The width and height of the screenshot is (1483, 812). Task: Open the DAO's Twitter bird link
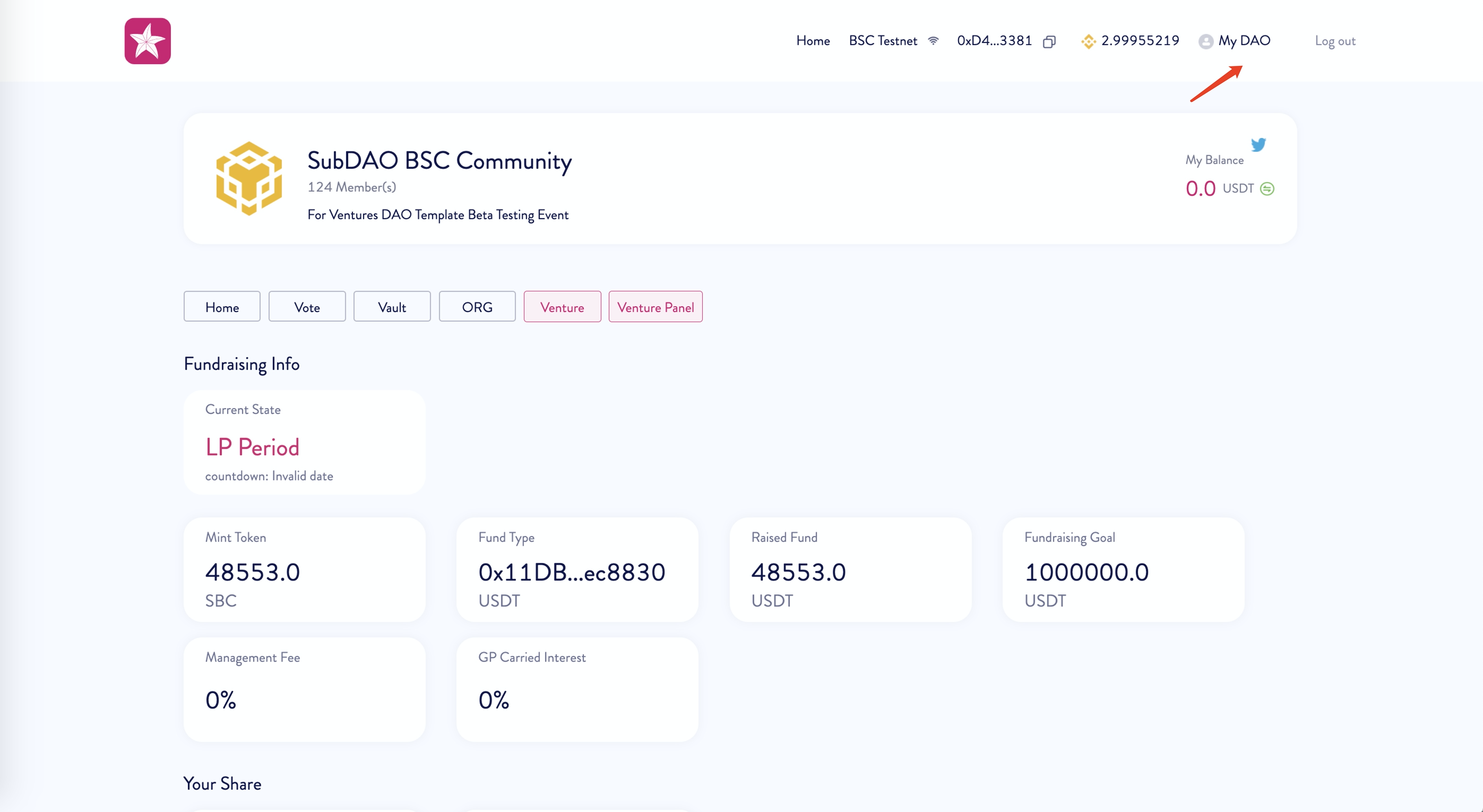pos(1258,144)
